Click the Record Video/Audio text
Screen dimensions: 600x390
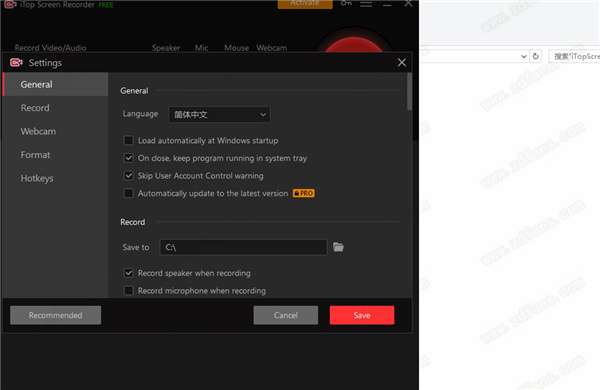coord(51,48)
